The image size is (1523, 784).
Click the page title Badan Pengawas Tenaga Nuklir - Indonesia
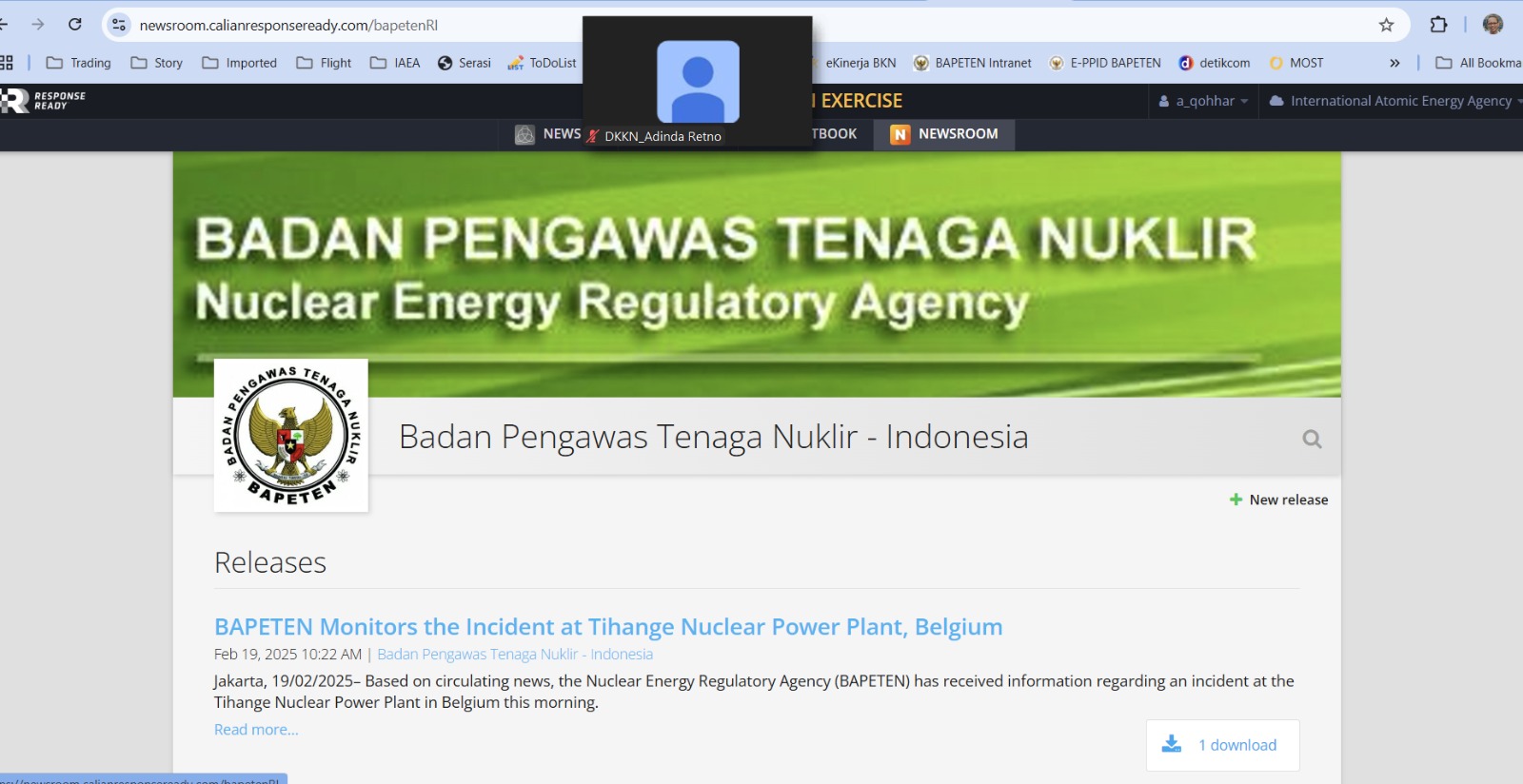coord(713,437)
